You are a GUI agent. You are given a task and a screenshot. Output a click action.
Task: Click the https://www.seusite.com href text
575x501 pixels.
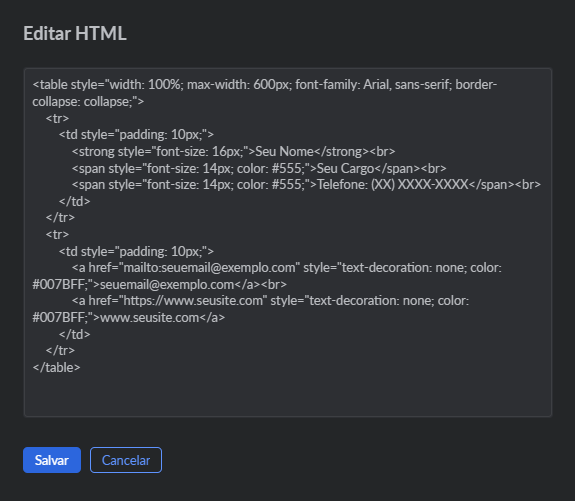click(x=193, y=301)
